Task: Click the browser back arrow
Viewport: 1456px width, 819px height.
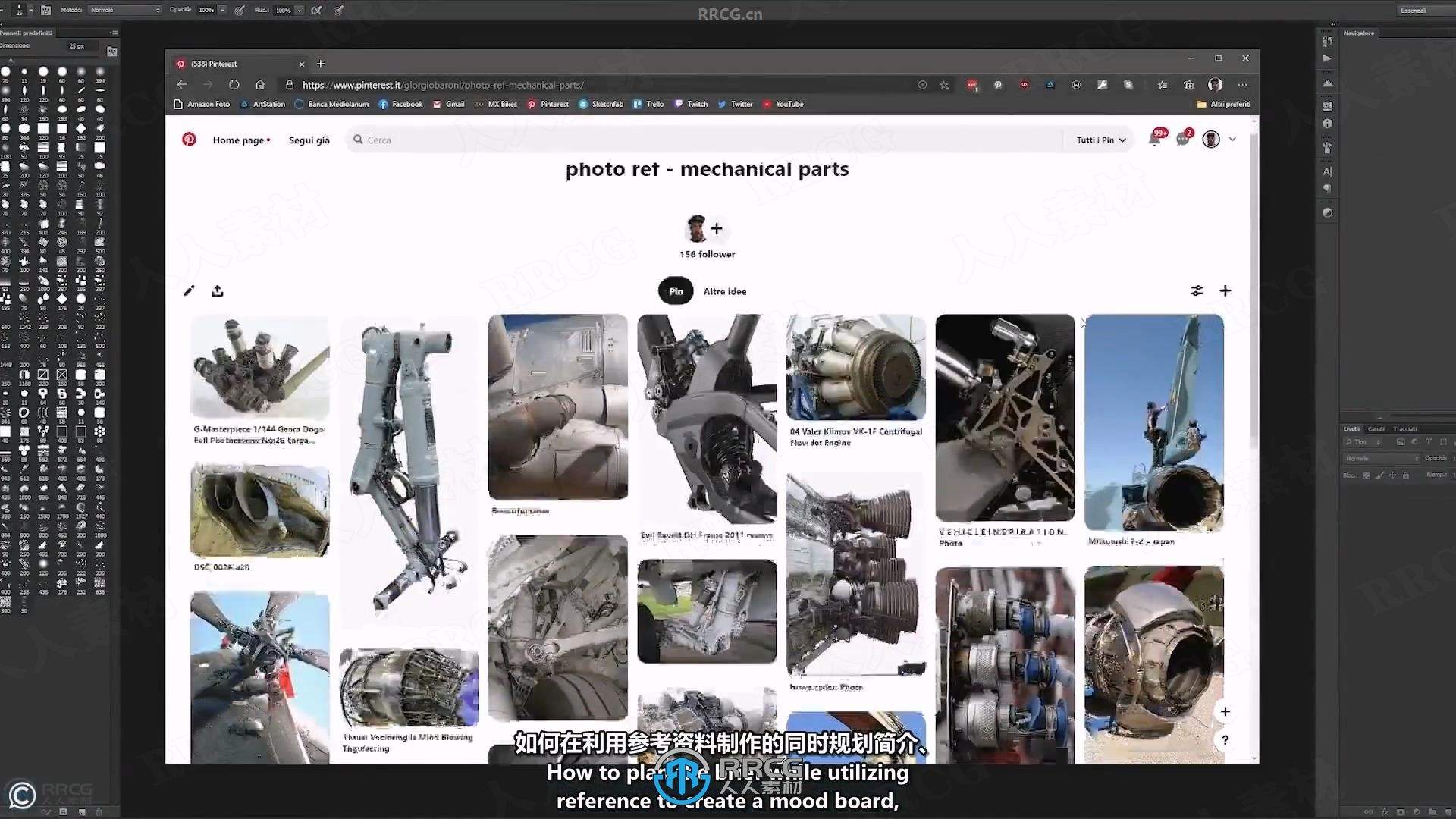Action: tap(182, 85)
